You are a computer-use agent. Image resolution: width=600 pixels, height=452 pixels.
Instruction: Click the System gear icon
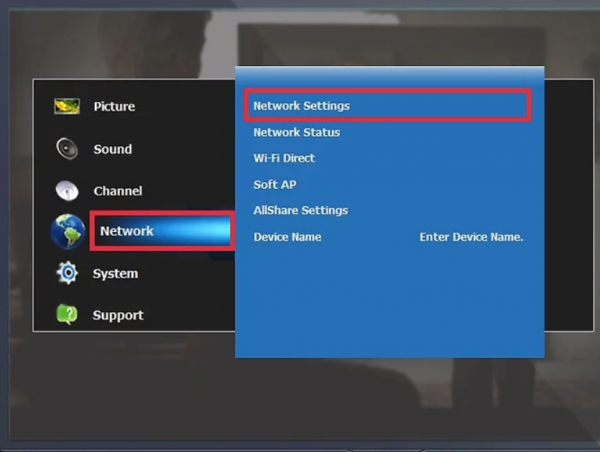[67, 273]
